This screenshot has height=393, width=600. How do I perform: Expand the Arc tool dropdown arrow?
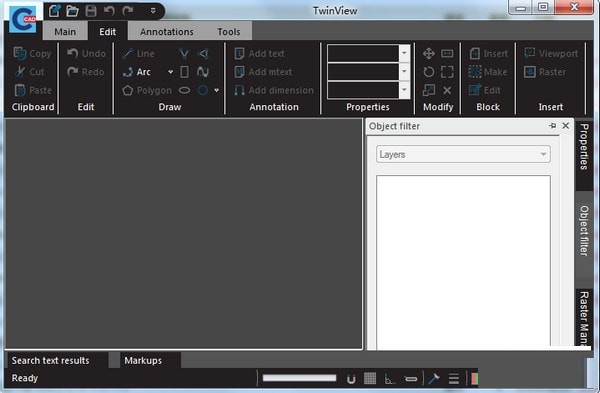[x=170, y=72]
